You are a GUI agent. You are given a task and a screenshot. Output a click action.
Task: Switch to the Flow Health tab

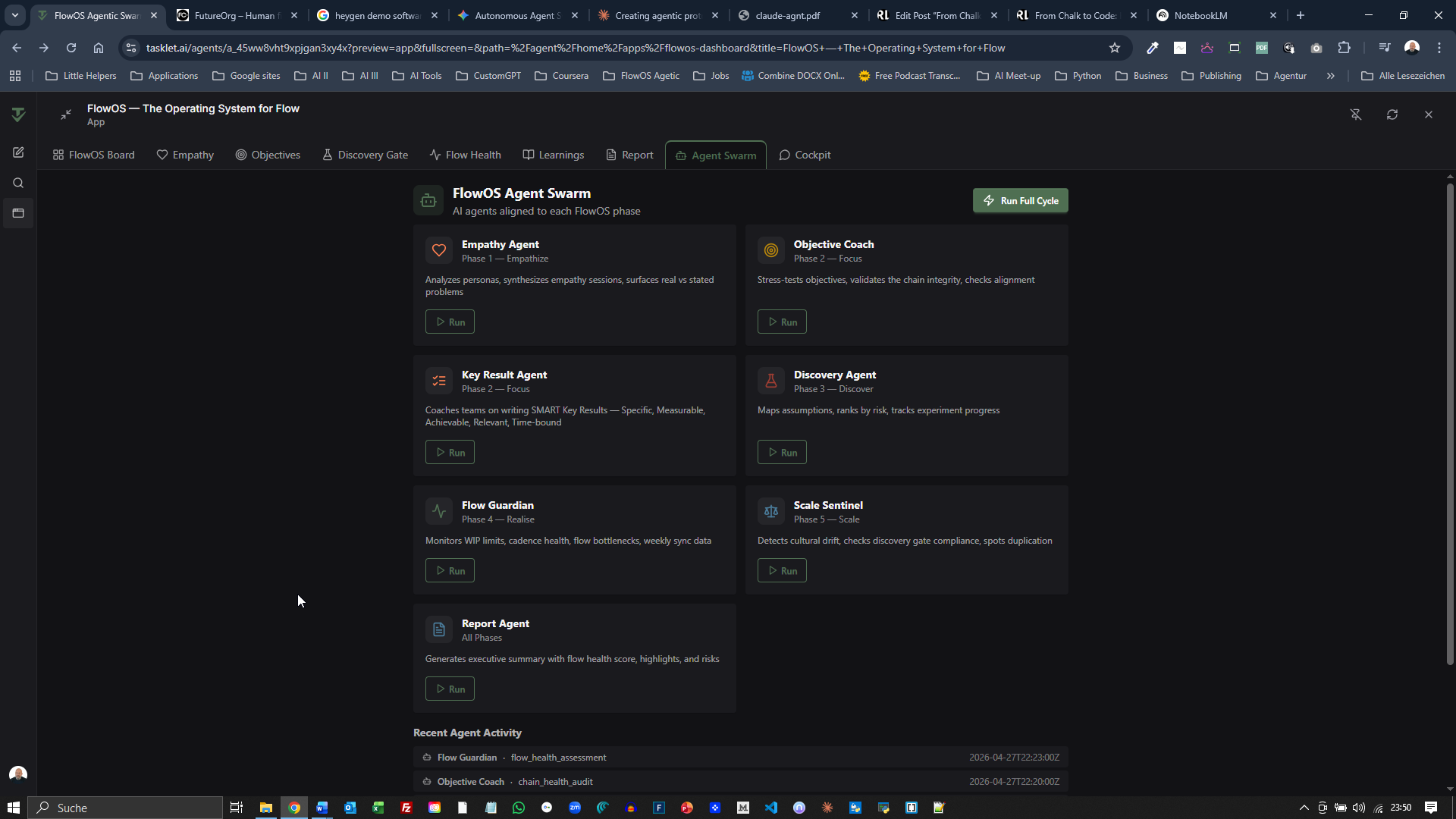click(465, 155)
